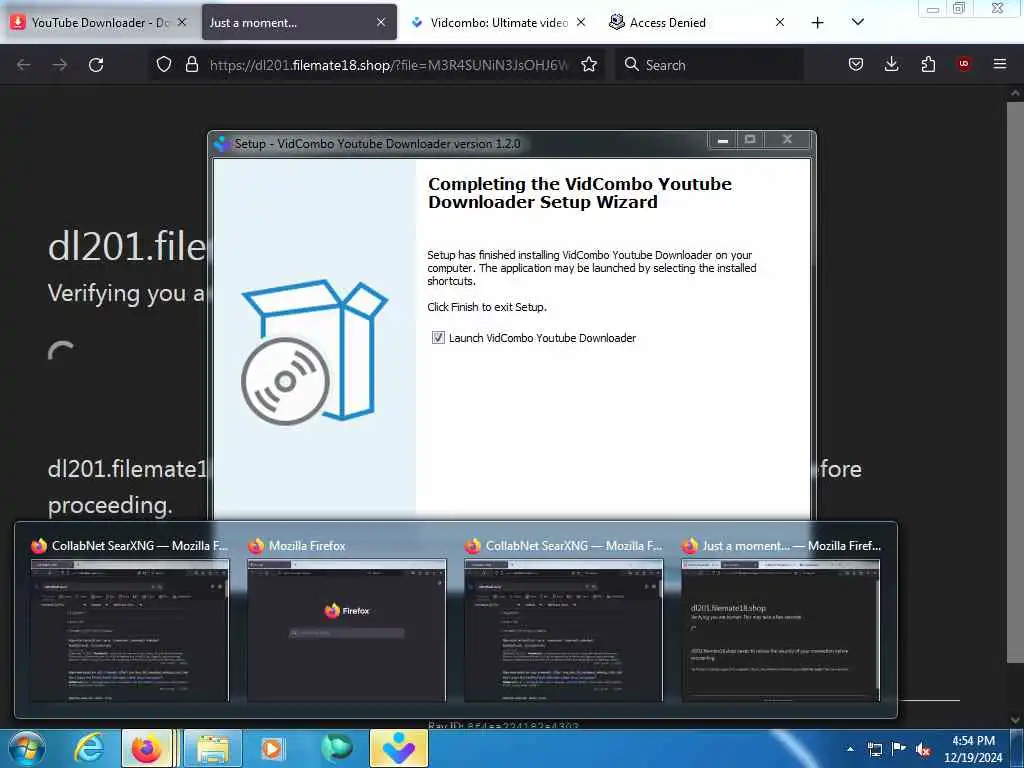Click the scrollbar up arrow in Firefox
Screen dimensions: 1024x768
(x=1015, y=93)
